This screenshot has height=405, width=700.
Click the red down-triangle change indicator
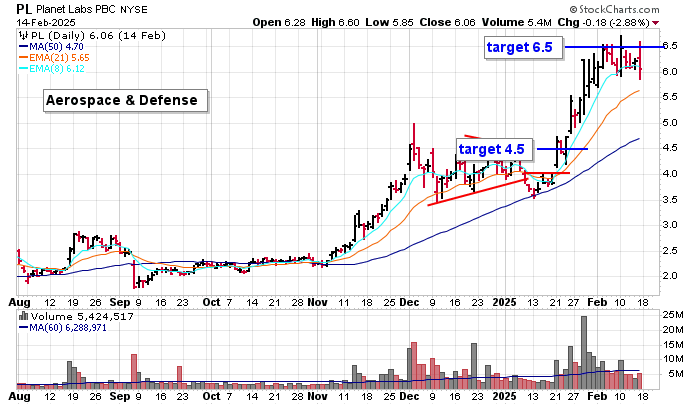click(655, 23)
